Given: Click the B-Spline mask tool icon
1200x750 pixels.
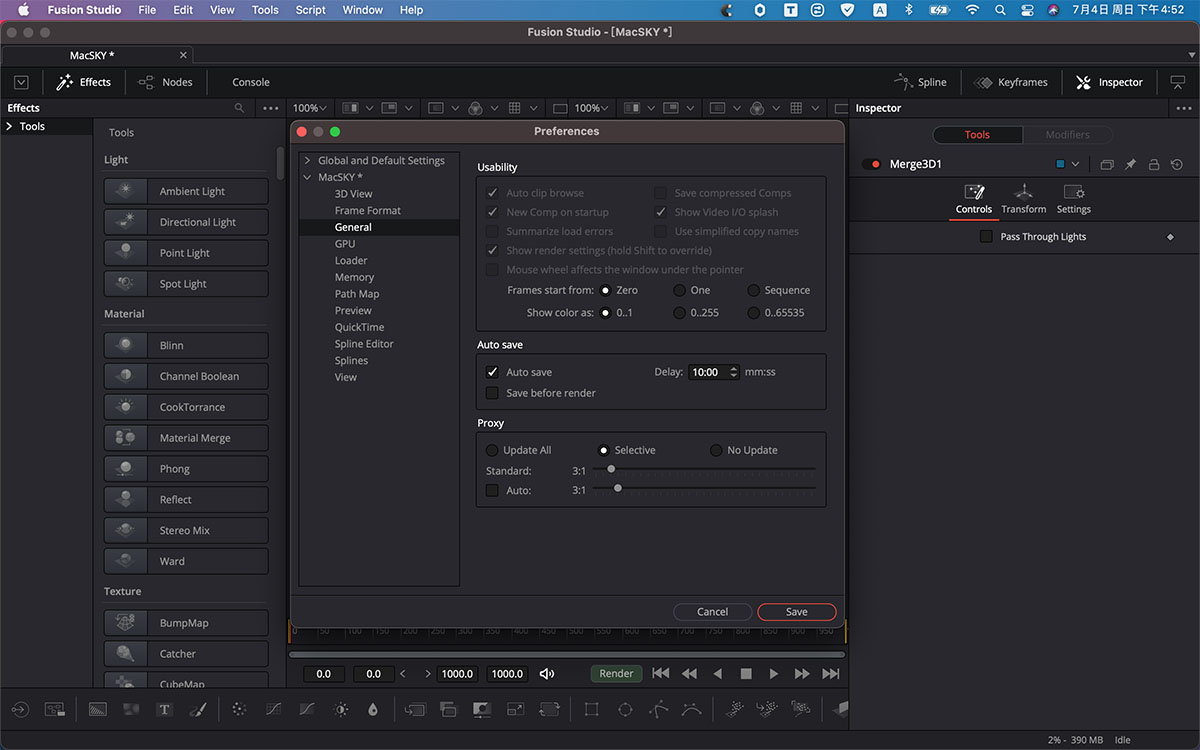Looking at the screenshot, I should coord(692,709).
